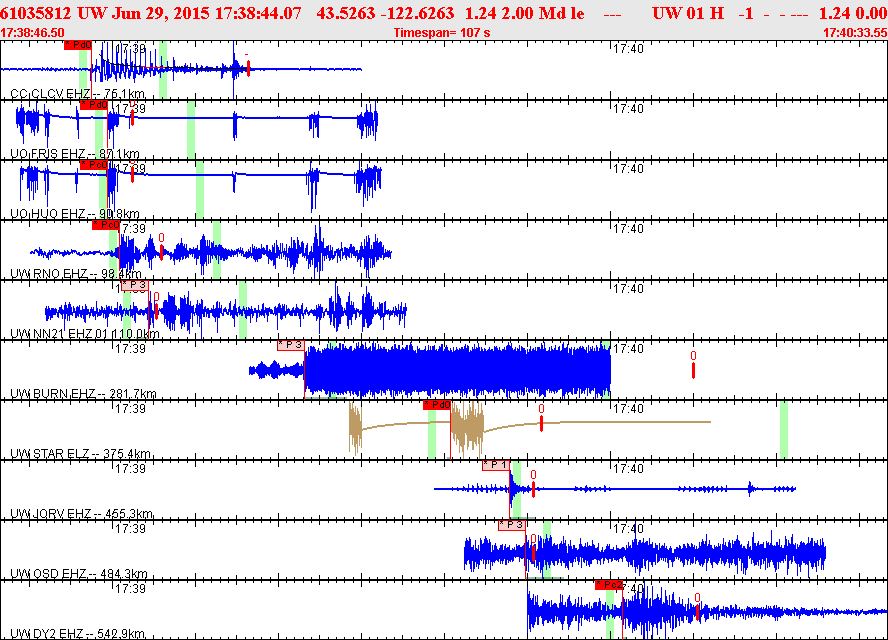The width and height of the screenshot is (888, 640).
Task: Click the Pd0 pick flag on STAR trace
Action: [437, 405]
